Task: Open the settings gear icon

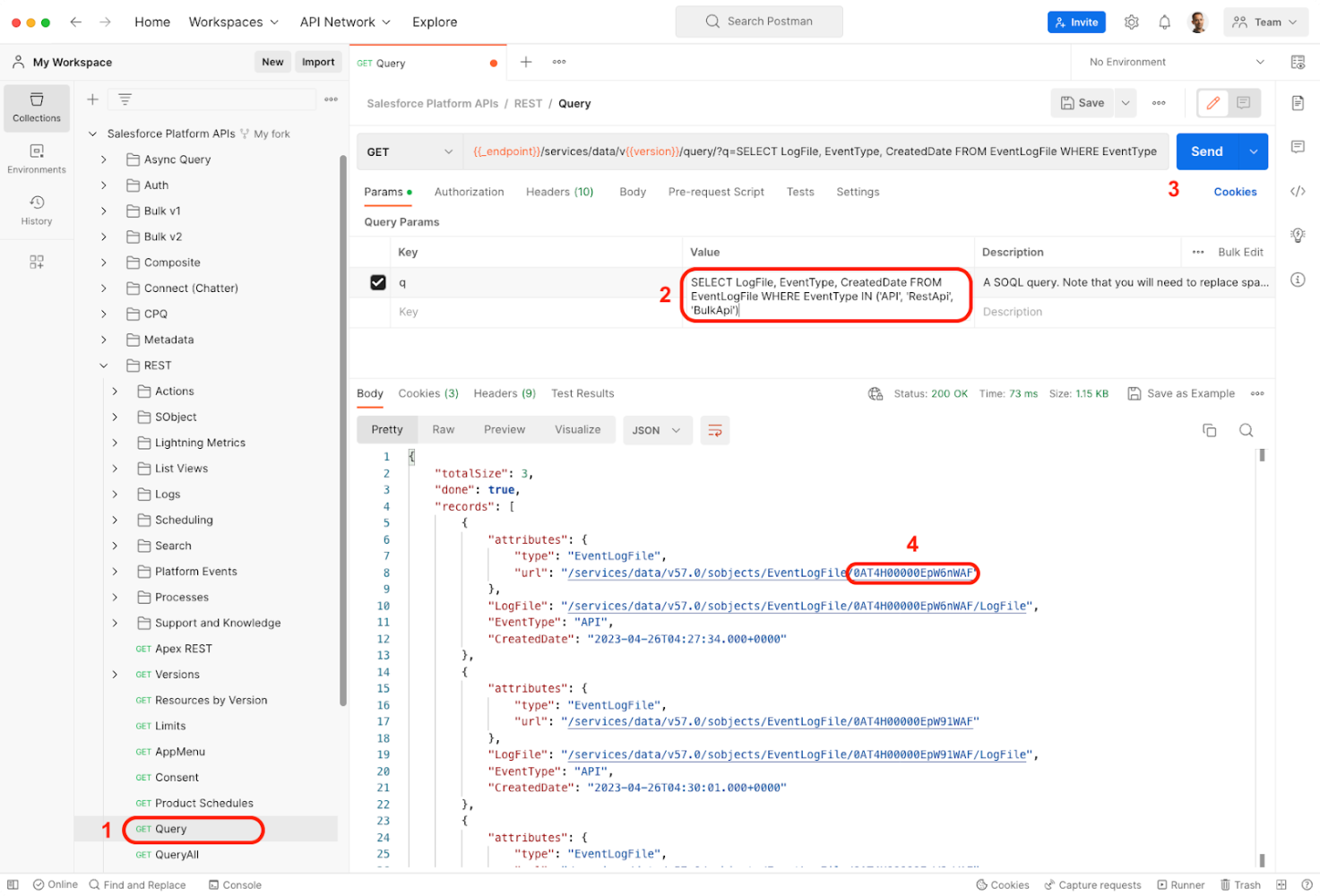Action: coord(1132,22)
